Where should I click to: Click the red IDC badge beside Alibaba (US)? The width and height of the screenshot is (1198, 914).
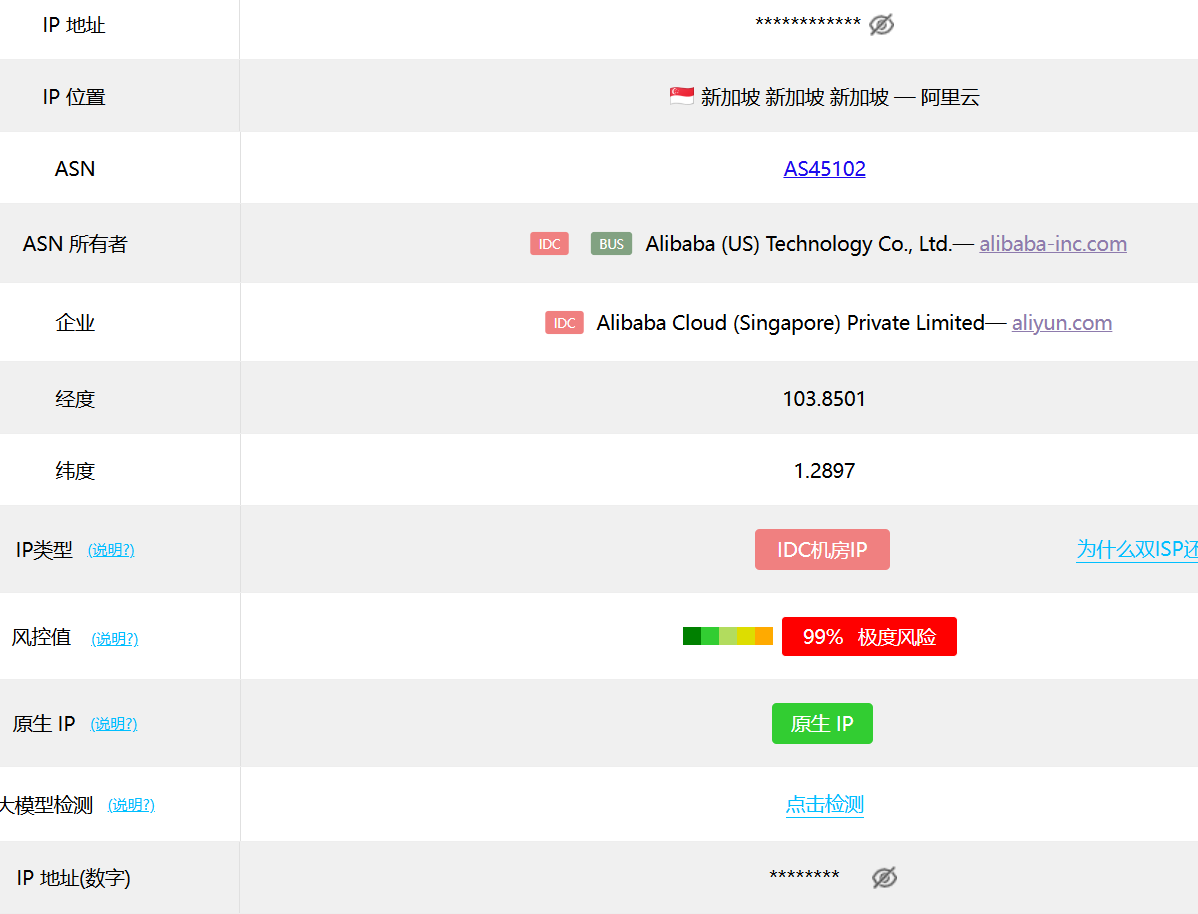click(549, 244)
